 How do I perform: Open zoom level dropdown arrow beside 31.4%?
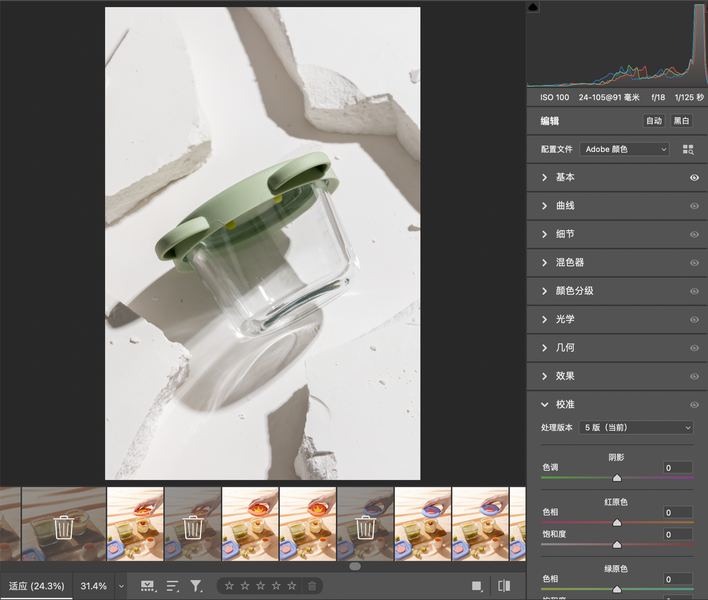[121, 586]
